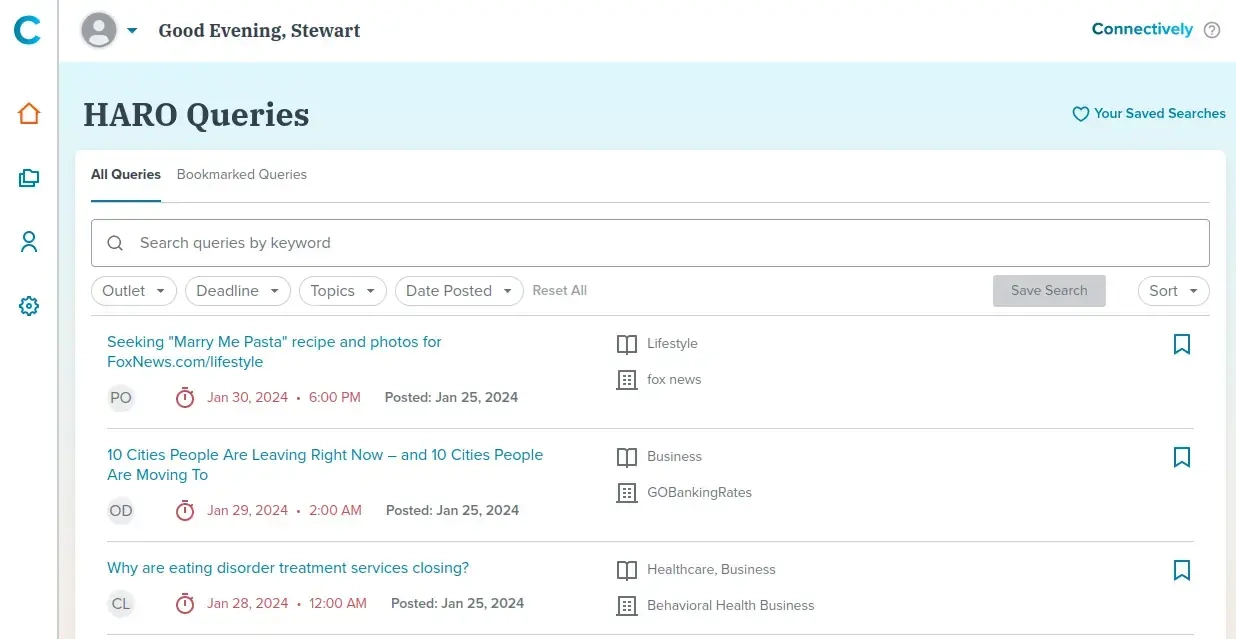
Task: Click the Save Search button
Action: tap(1048, 291)
